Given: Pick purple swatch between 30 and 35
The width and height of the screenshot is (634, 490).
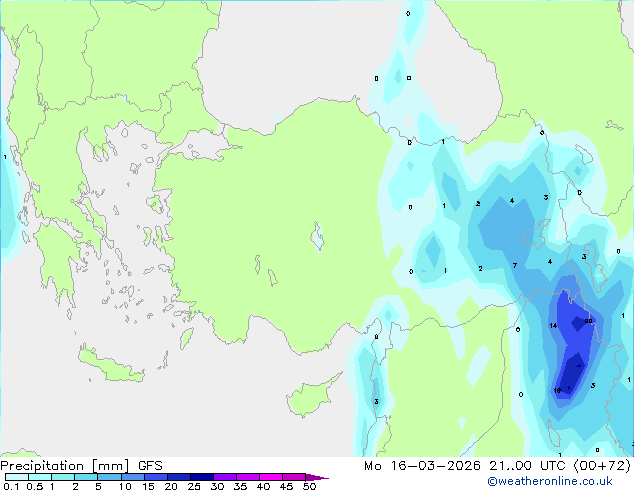Looking at the screenshot, I should tap(224, 477).
